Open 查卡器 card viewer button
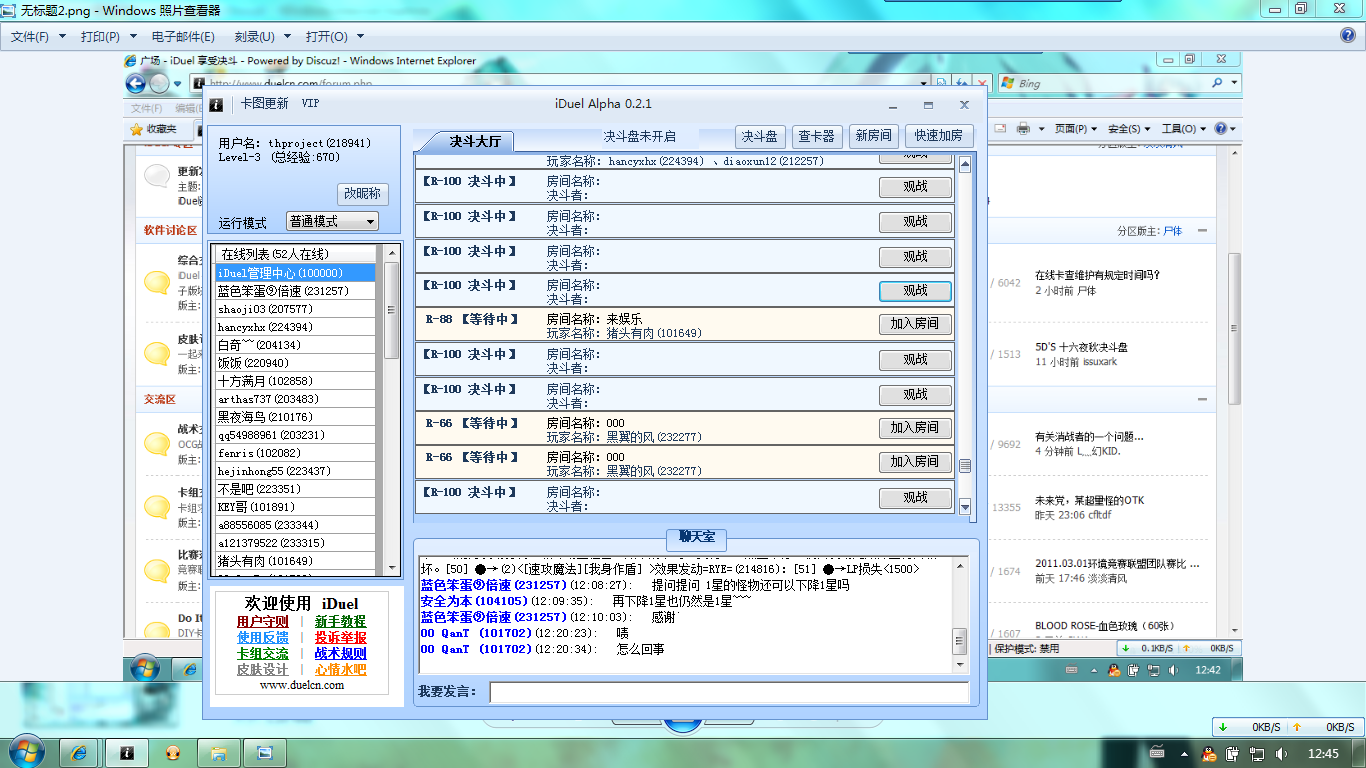1366x768 pixels. [x=815, y=136]
